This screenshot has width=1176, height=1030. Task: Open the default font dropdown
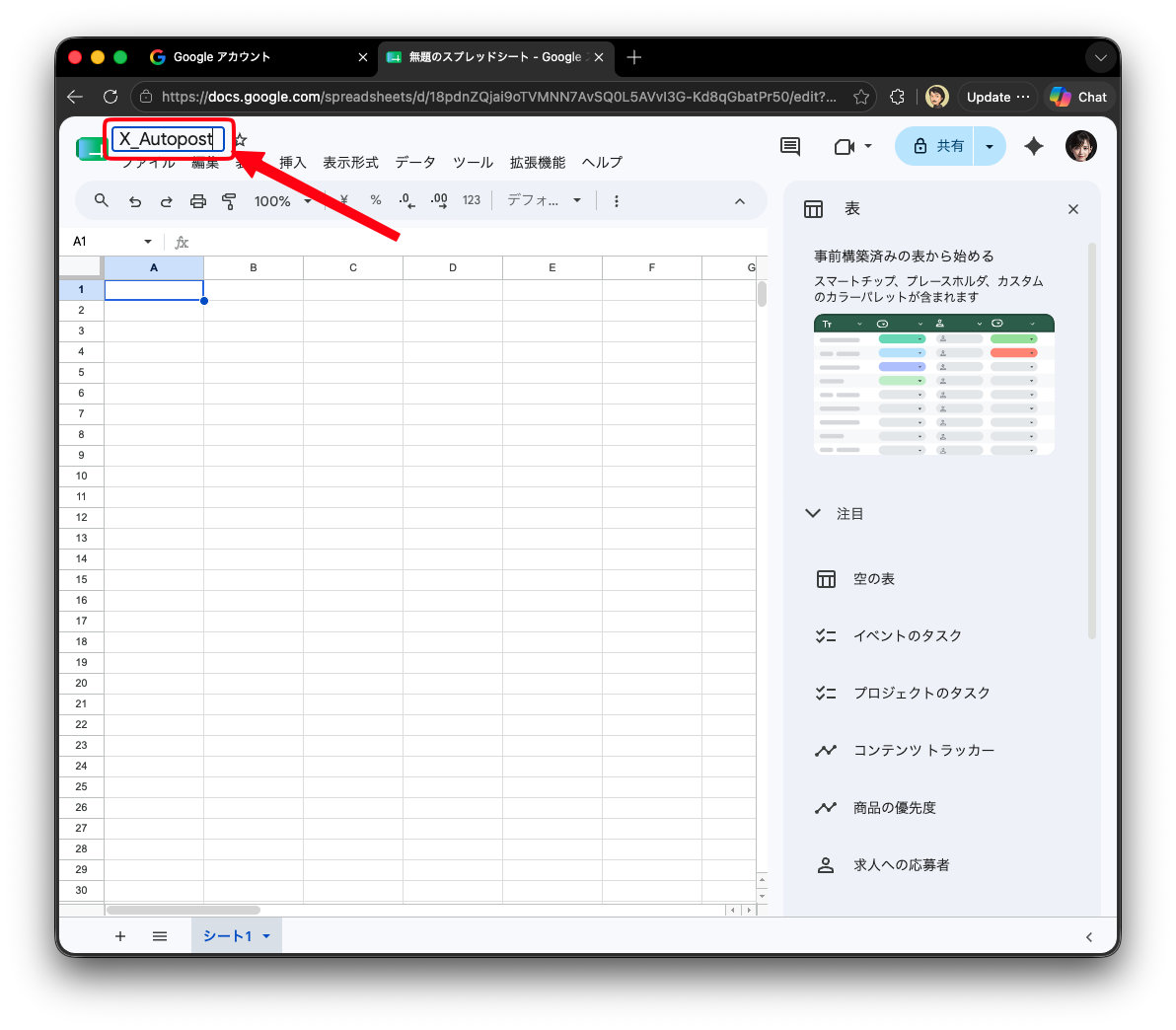pyautogui.click(x=545, y=200)
